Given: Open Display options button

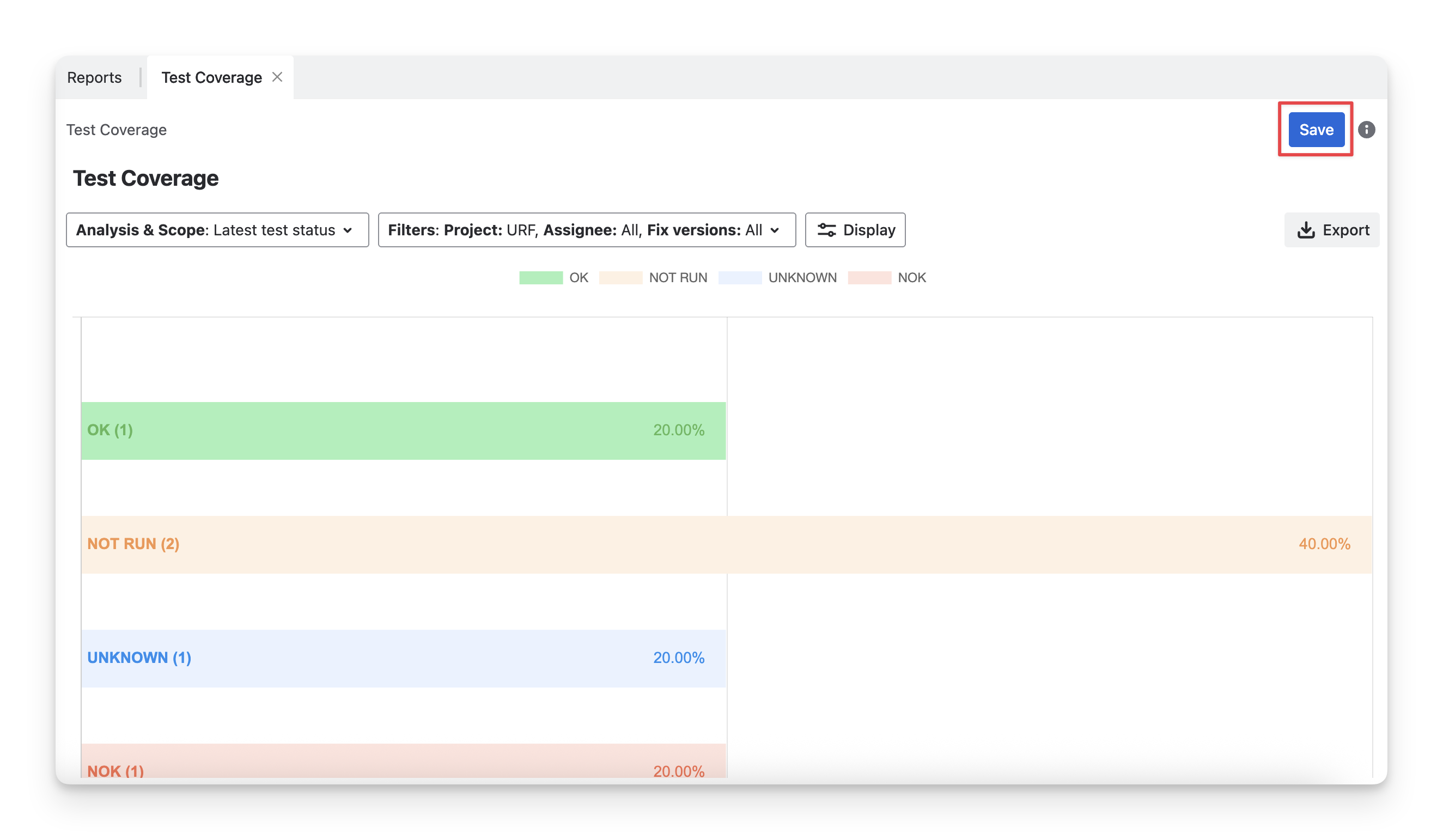Looking at the screenshot, I should 855,230.
